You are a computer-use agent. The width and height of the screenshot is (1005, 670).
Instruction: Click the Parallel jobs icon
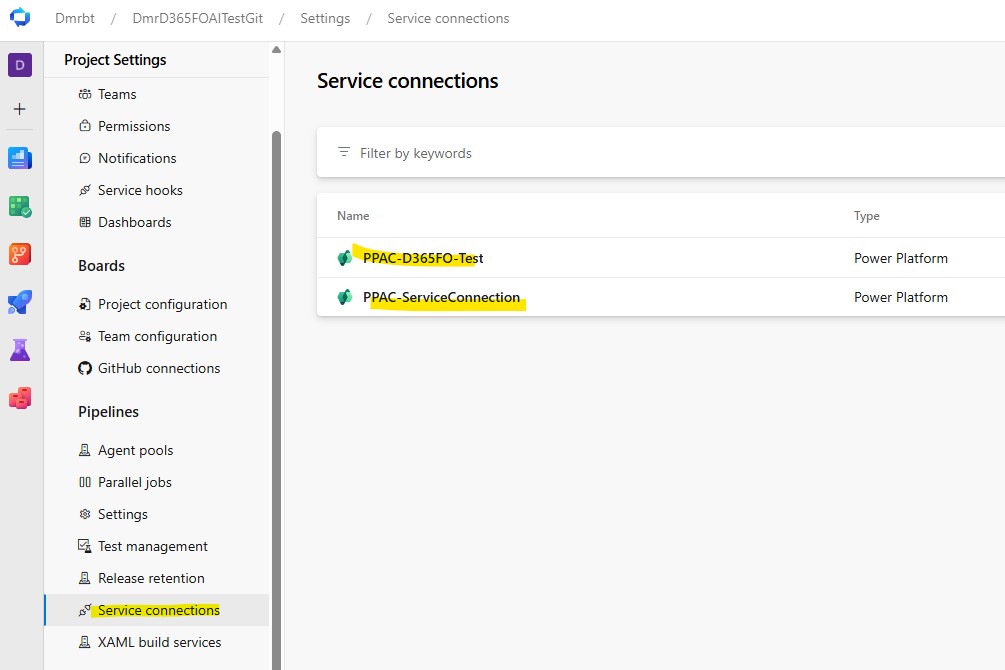point(85,482)
